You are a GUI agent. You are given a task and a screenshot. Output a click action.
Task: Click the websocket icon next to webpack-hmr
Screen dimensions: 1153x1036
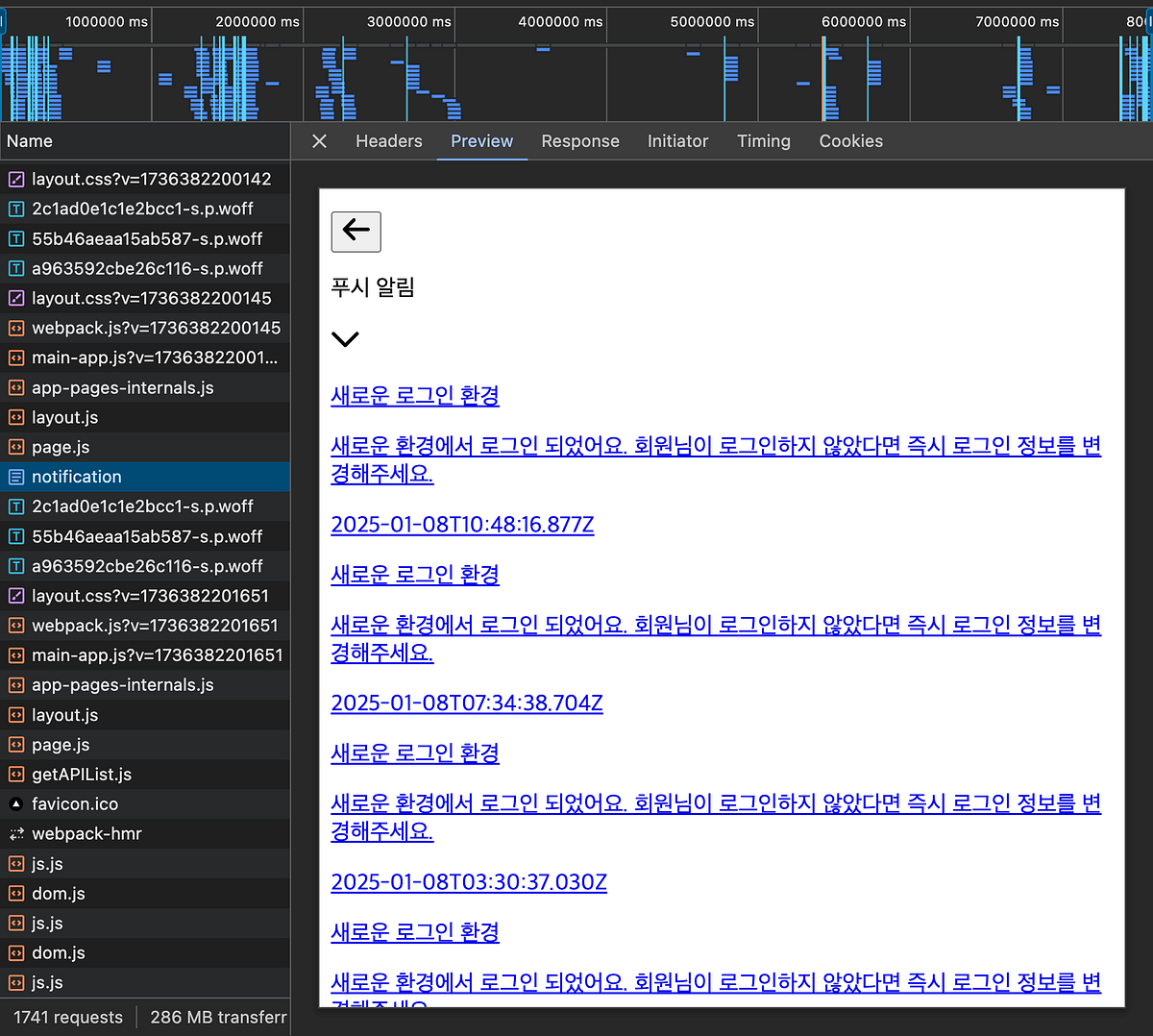click(x=15, y=833)
